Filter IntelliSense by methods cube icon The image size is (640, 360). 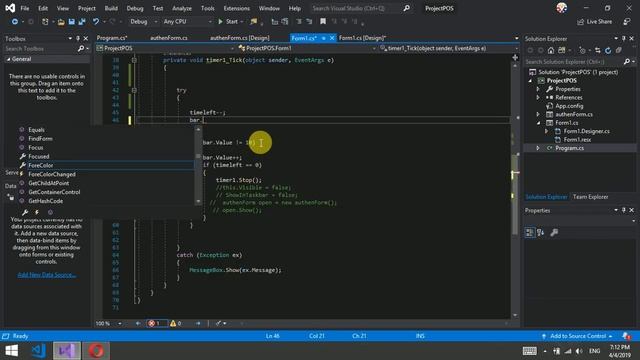click(x=50, y=212)
